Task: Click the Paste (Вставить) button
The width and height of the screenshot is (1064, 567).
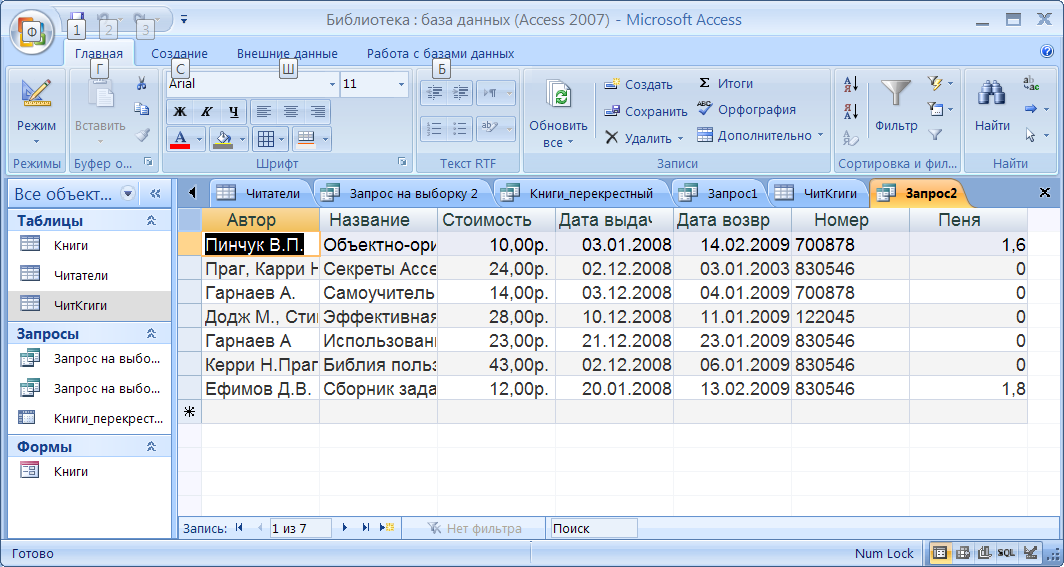Action: point(100,111)
